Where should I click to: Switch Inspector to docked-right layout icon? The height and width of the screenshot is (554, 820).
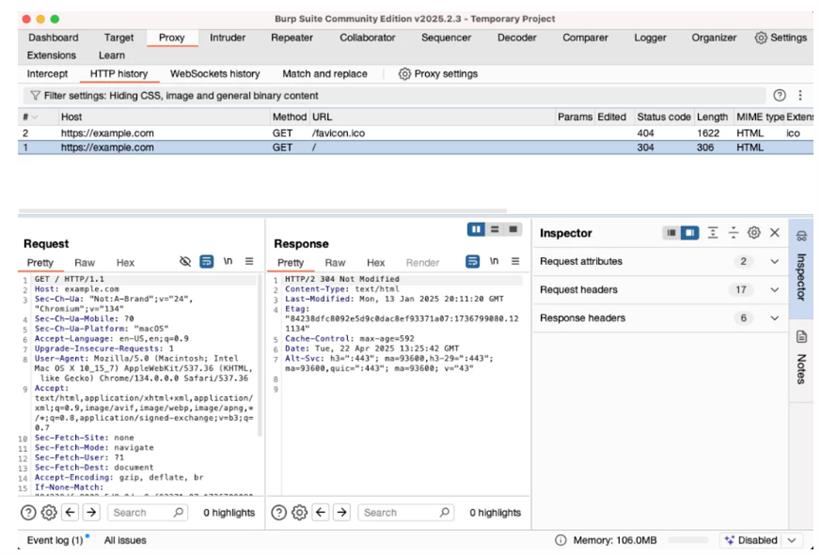tap(690, 232)
